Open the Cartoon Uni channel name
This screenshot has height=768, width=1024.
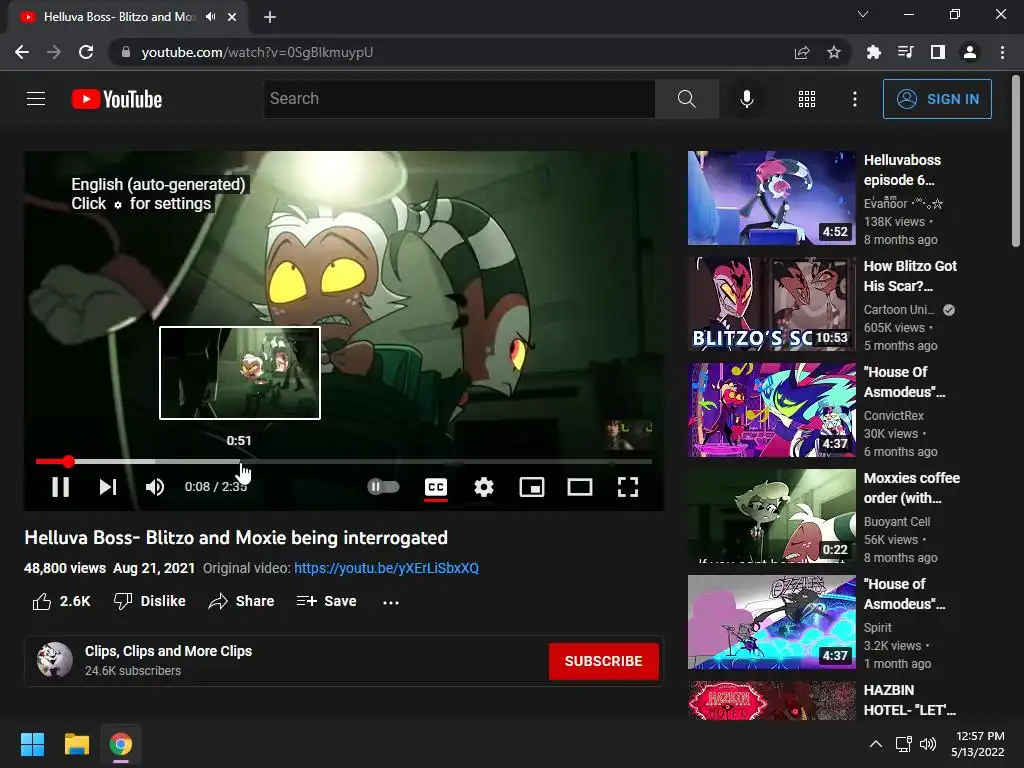(899, 310)
